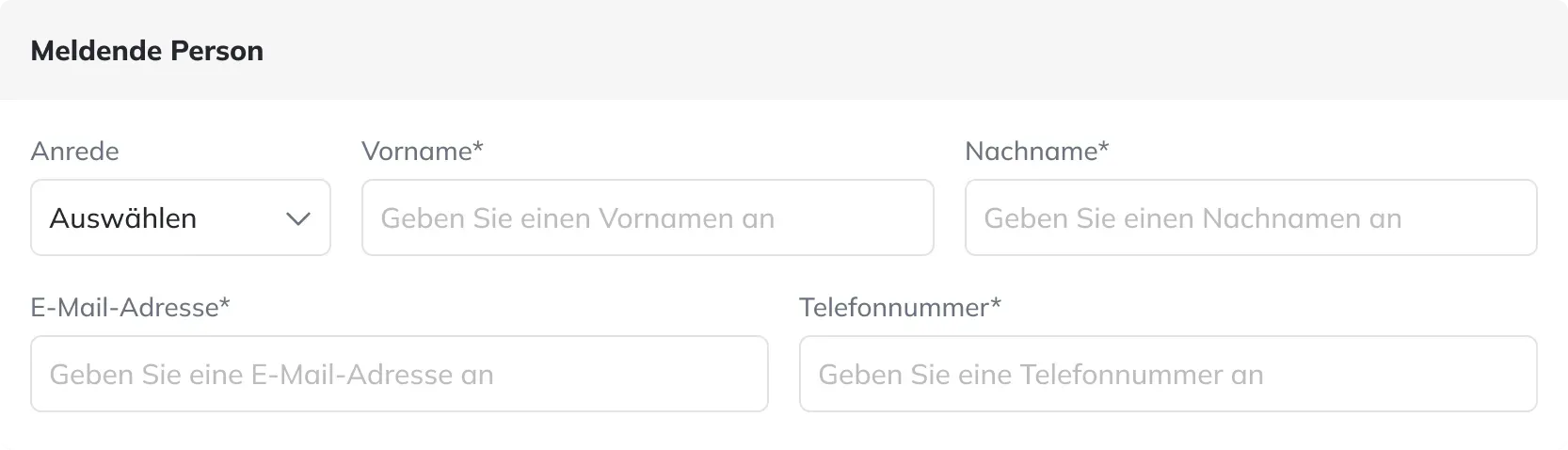Click placeholder 'Geben Sie eine E-Mail-Adresse an'

pos(272,375)
